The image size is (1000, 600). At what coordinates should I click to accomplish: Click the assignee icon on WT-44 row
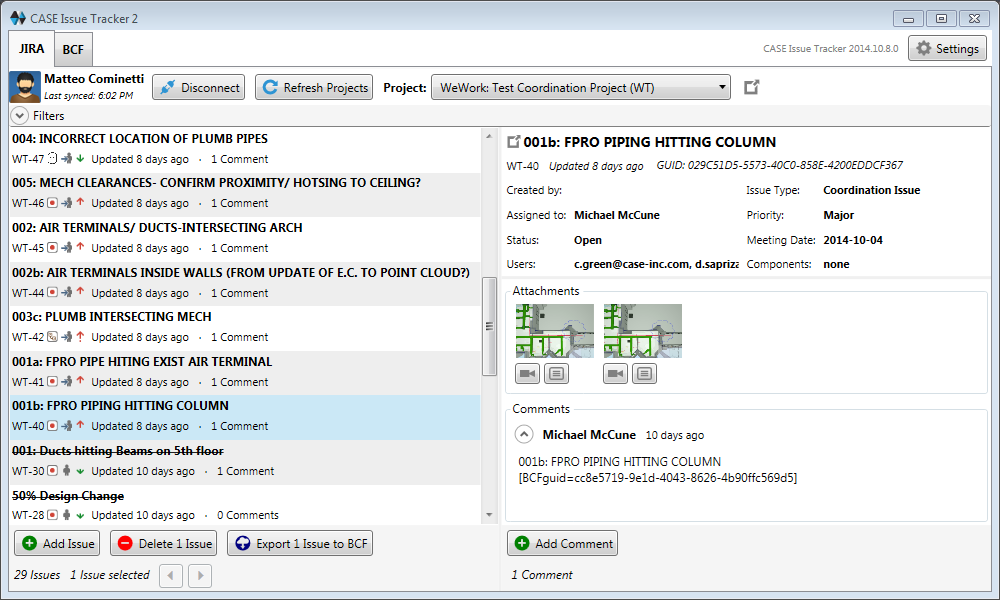point(66,292)
